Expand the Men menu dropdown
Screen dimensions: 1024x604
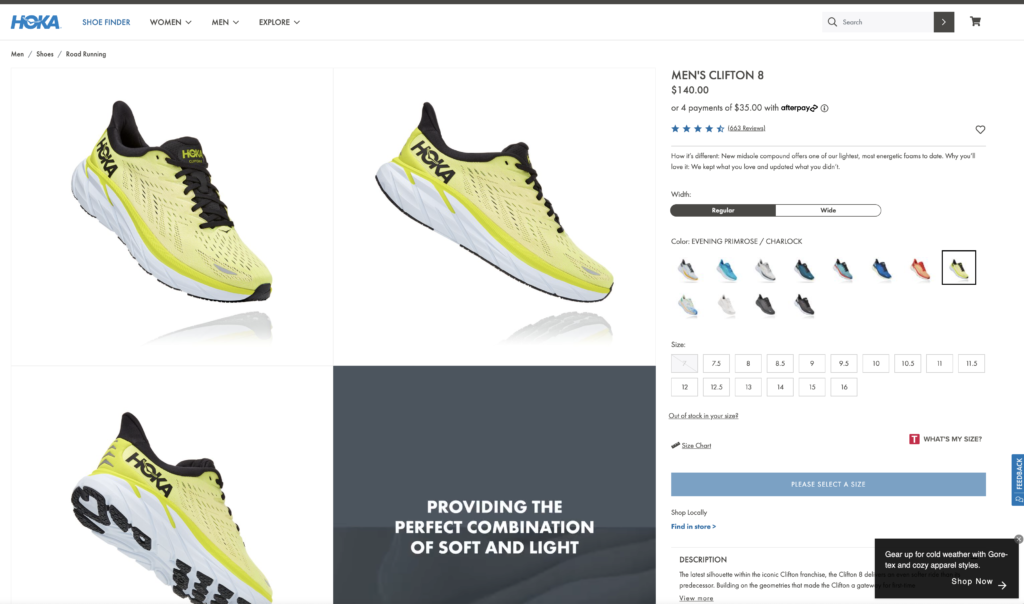225,22
